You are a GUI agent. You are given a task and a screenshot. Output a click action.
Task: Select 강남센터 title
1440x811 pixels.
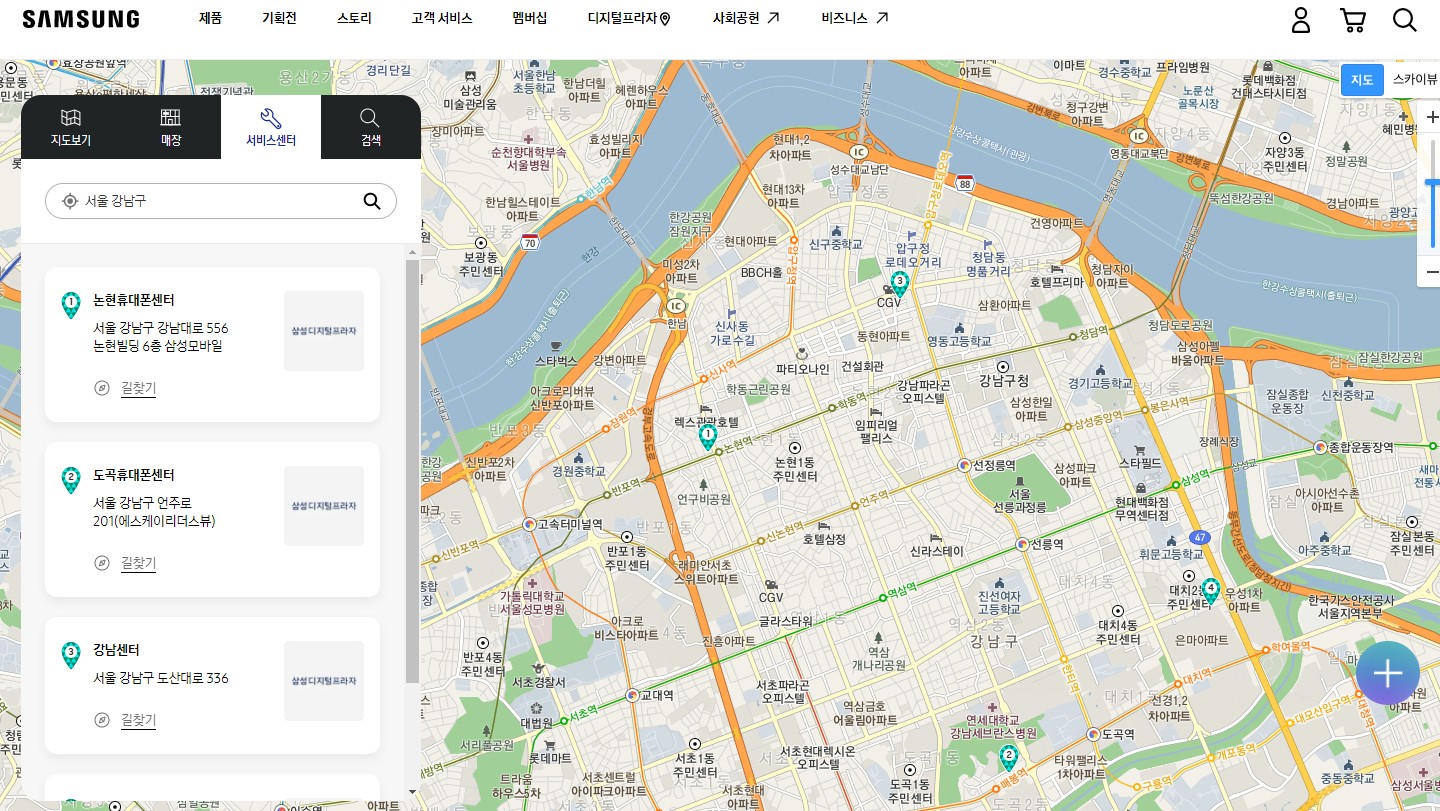click(x=116, y=650)
